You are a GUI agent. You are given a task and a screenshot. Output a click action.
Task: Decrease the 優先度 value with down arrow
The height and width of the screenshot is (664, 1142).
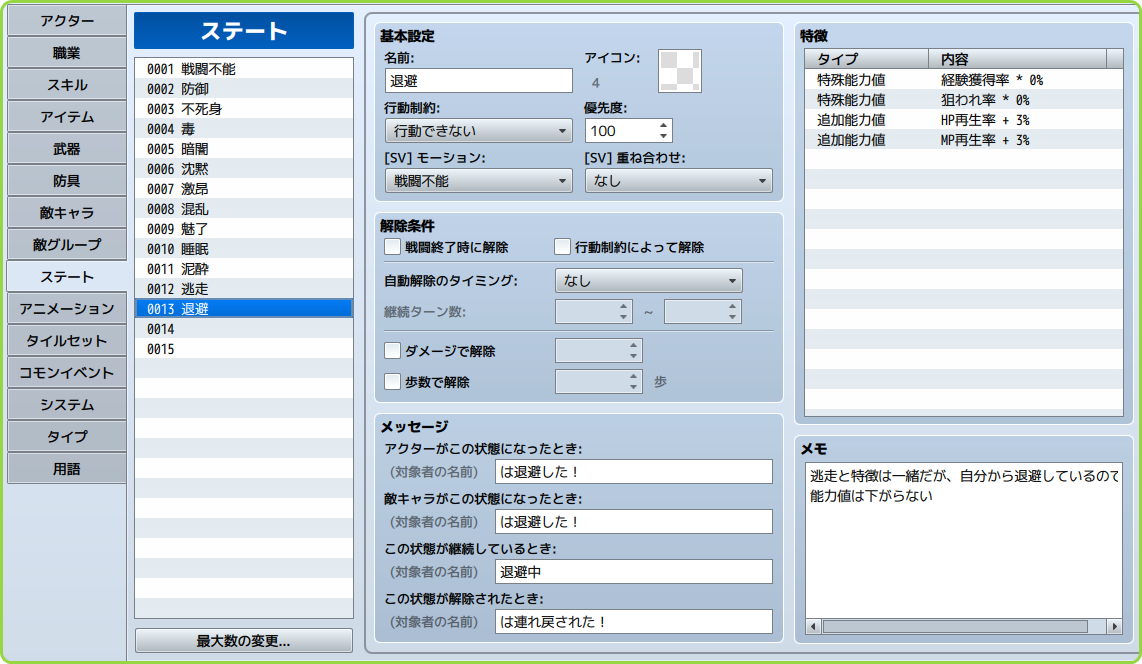[663, 136]
